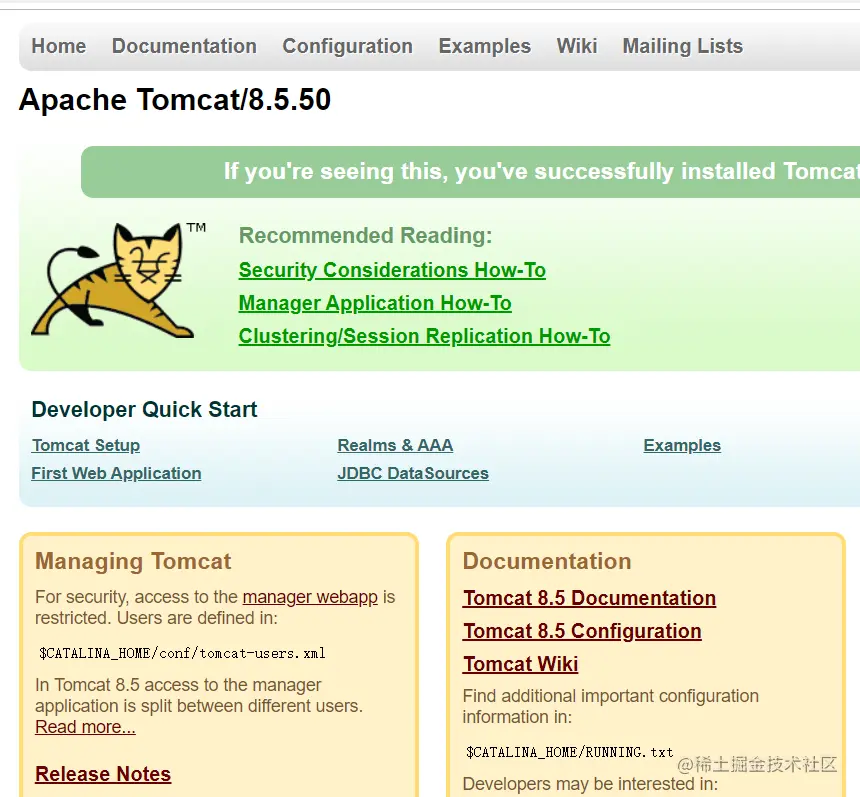This screenshot has height=797, width=860.
Task: Follow the Tomcat Setup link
Action: 86,445
